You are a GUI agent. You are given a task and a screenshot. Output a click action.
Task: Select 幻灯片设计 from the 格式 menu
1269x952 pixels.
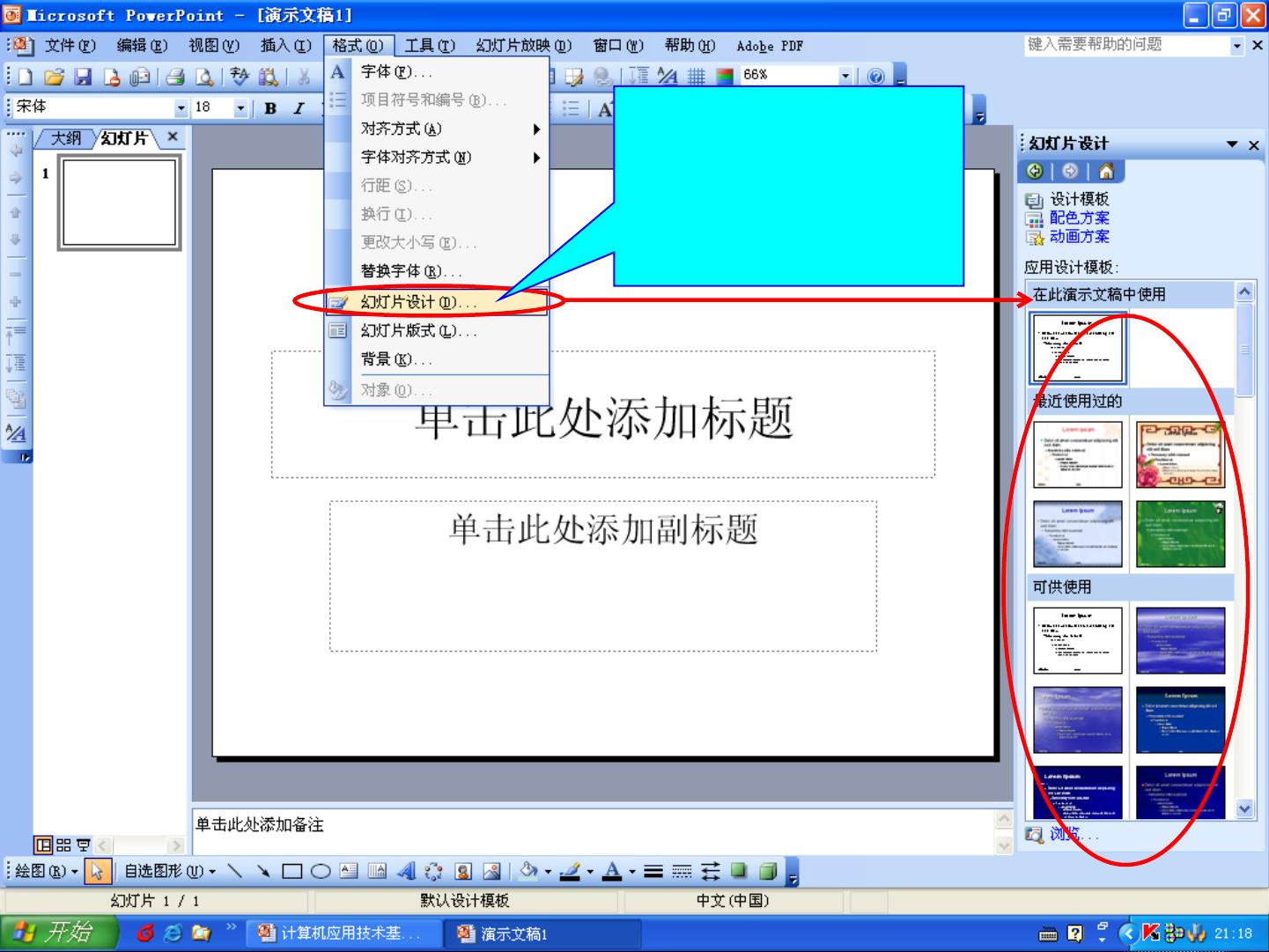point(421,300)
